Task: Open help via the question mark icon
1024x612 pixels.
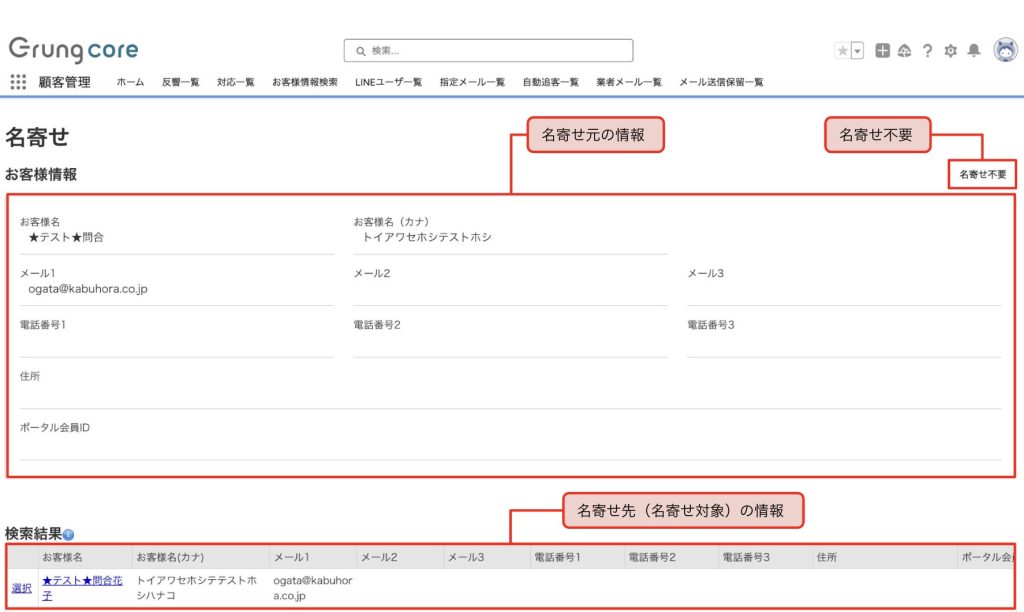Action: click(927, 51)
